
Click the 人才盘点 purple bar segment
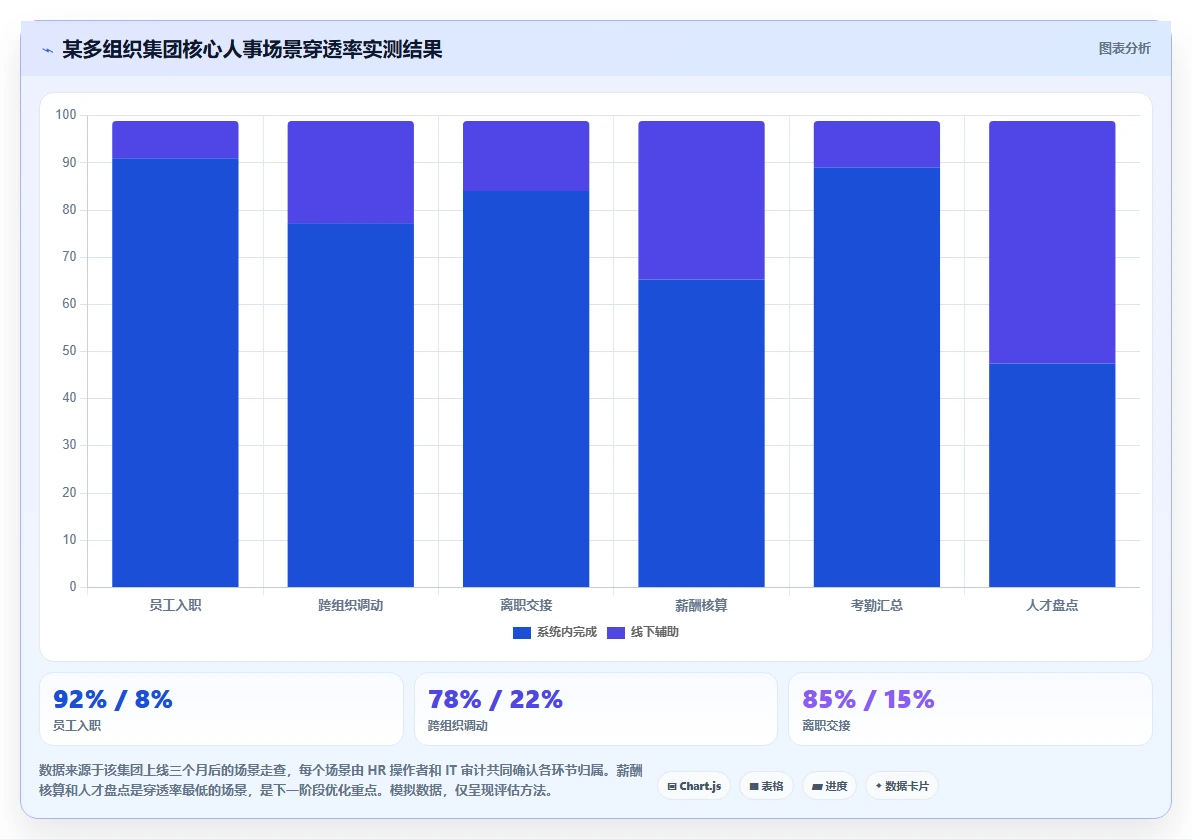[1052, 242]
